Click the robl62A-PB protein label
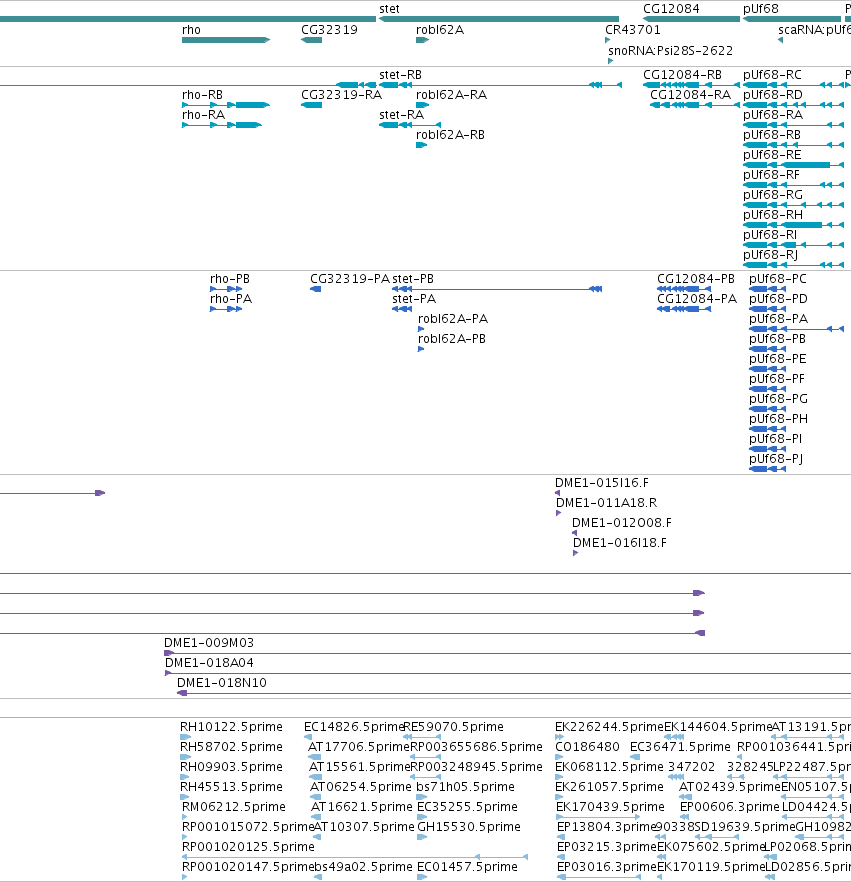The width and height of the screenshot is (851, 882). coord(452,339)
